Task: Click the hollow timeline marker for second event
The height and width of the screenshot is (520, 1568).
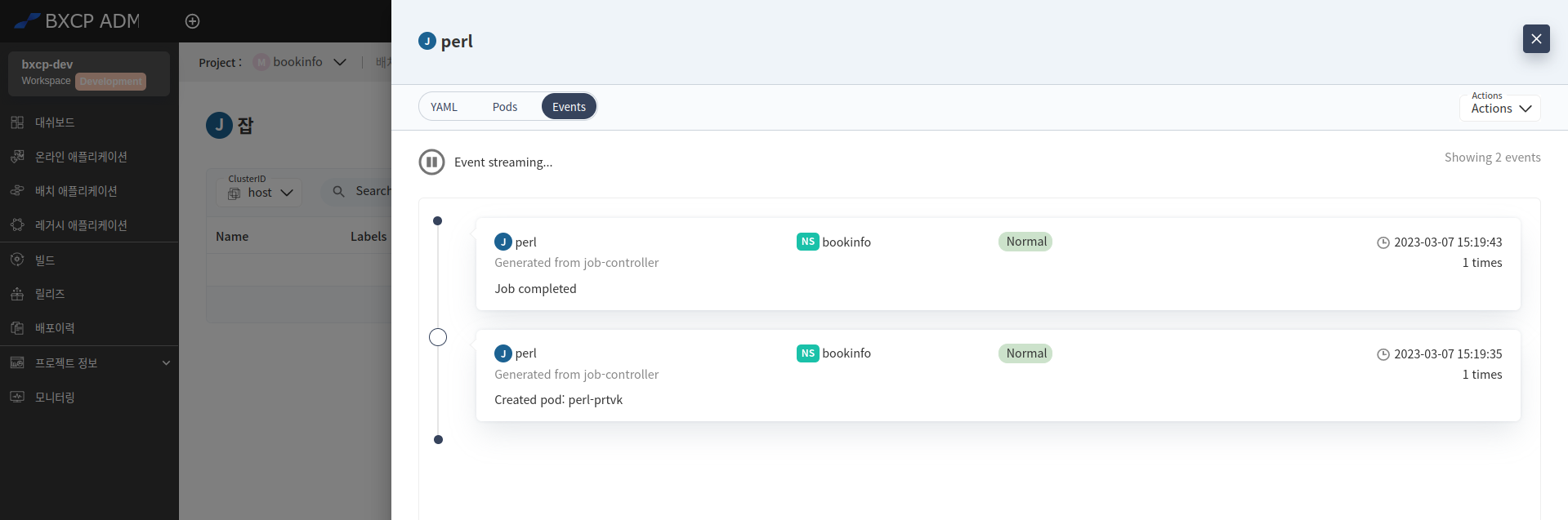Action: 438,337
